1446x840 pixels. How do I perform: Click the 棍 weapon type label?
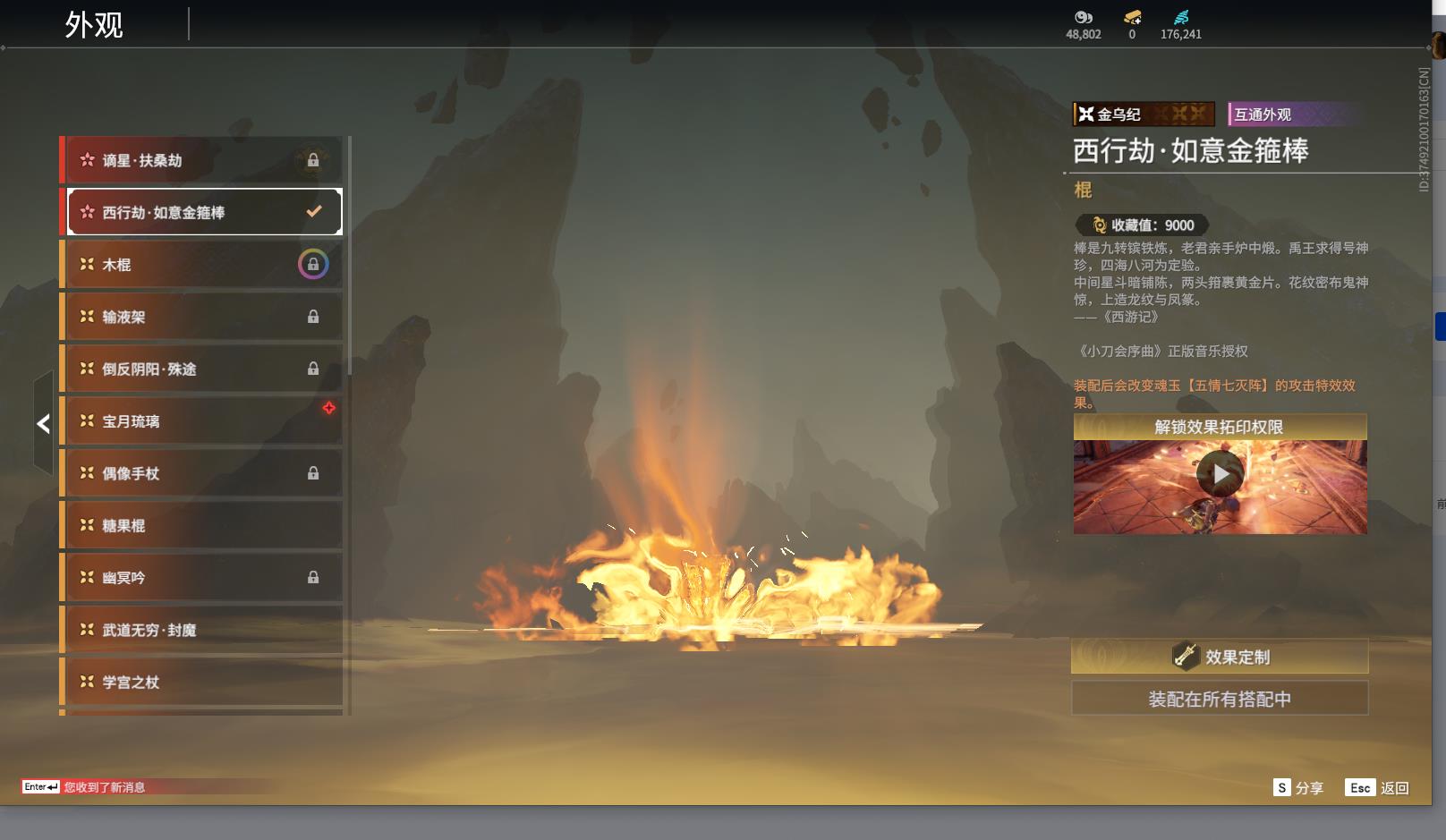click(1083, 190)
